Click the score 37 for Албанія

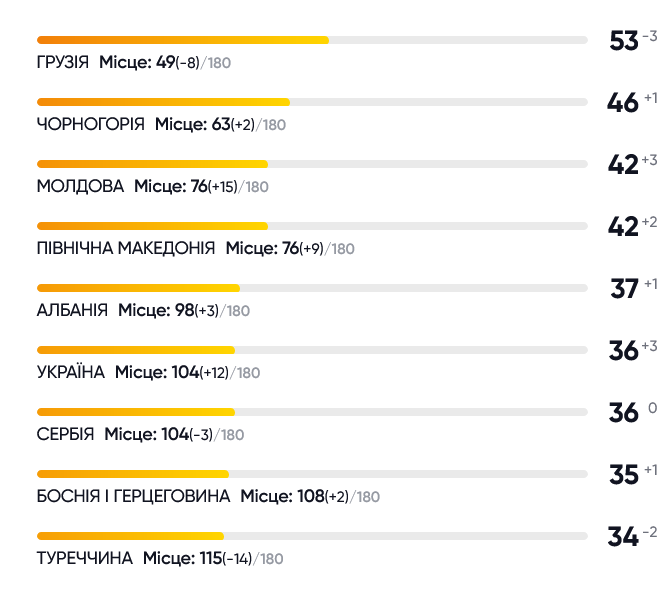624,289
